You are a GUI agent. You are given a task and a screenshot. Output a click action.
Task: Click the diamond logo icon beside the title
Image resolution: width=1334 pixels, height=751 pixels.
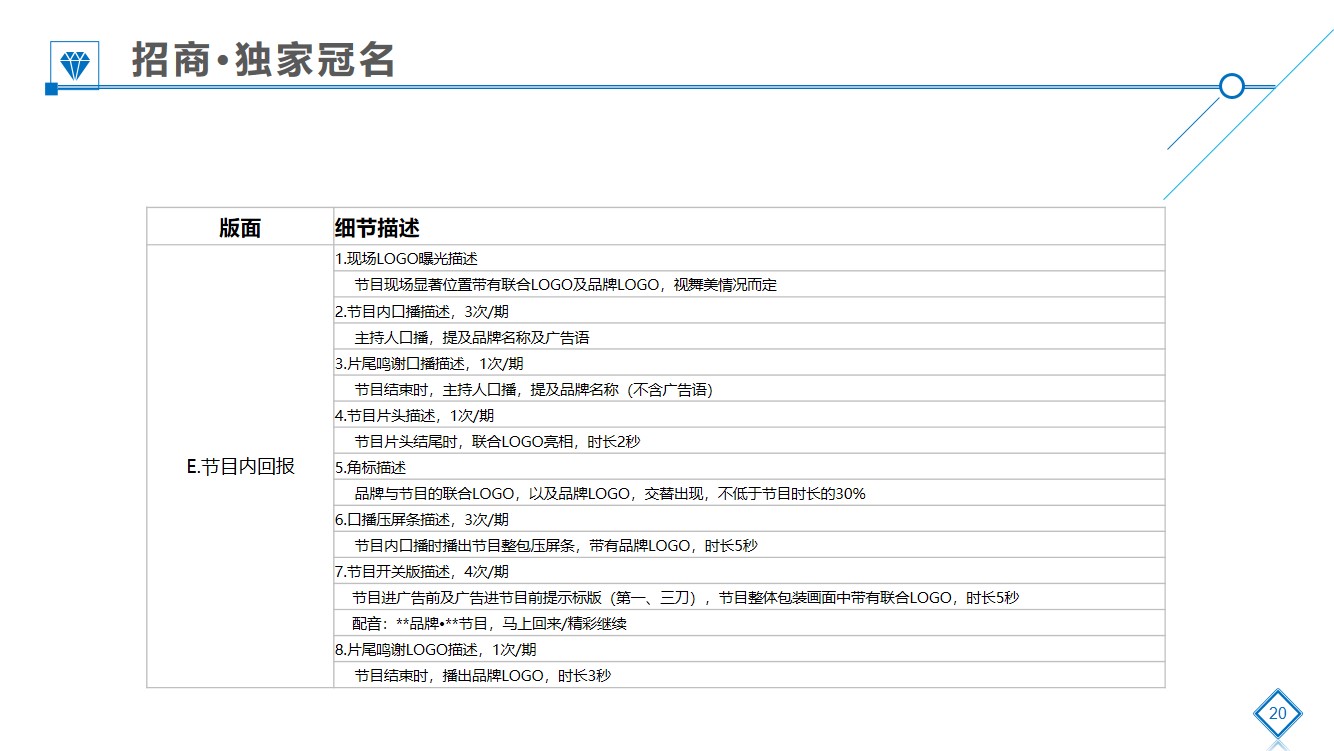[x=75, y=64]
